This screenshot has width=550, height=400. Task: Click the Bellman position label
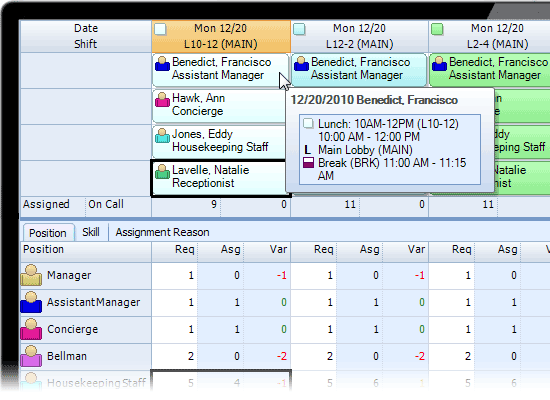click(x=67, y=356)
